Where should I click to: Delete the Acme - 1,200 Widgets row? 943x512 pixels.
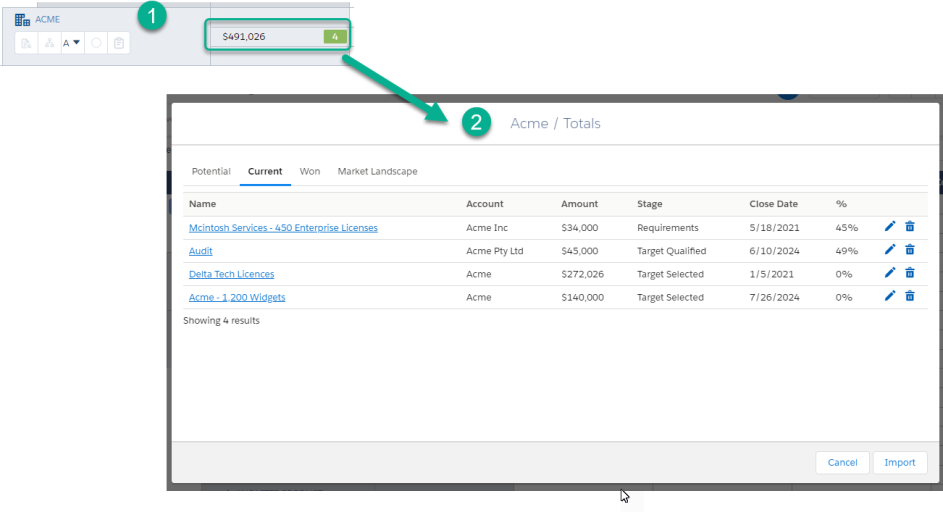(x=910, y=296)
